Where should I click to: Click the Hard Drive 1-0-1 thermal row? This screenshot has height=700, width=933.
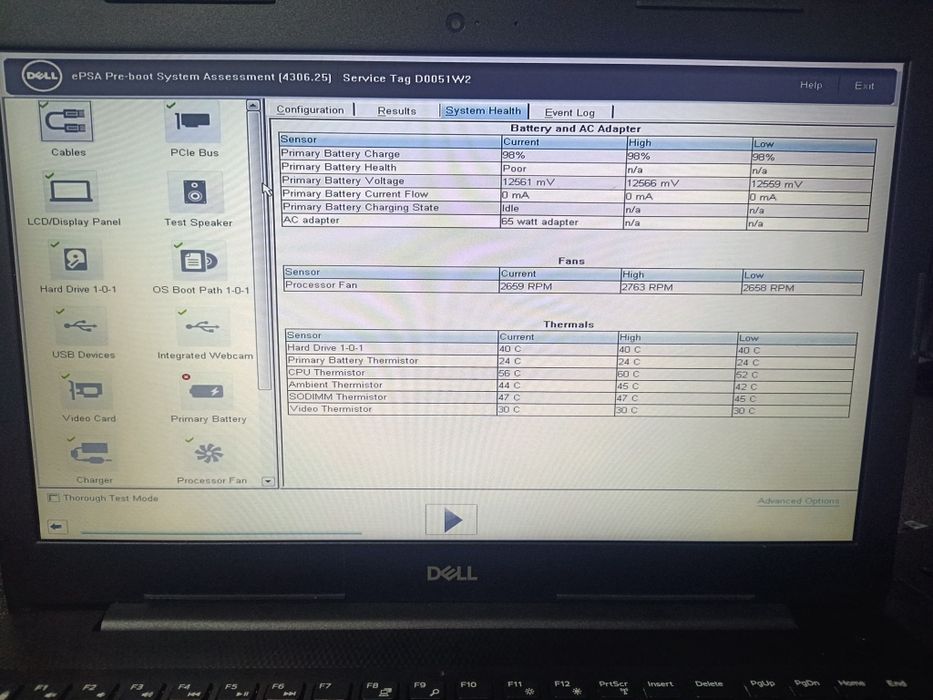click(571, 349)
